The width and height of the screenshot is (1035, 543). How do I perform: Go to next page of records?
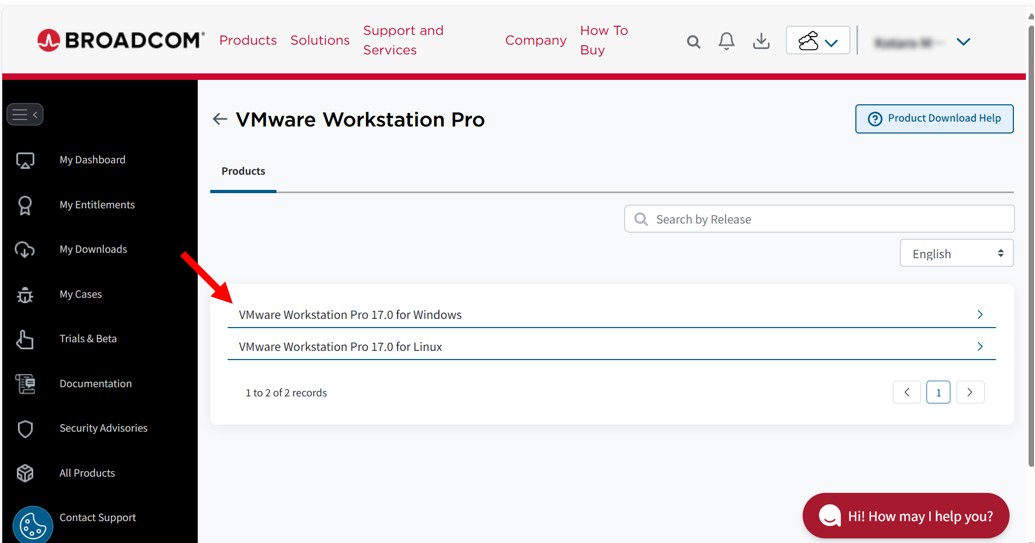click(970, 392)
